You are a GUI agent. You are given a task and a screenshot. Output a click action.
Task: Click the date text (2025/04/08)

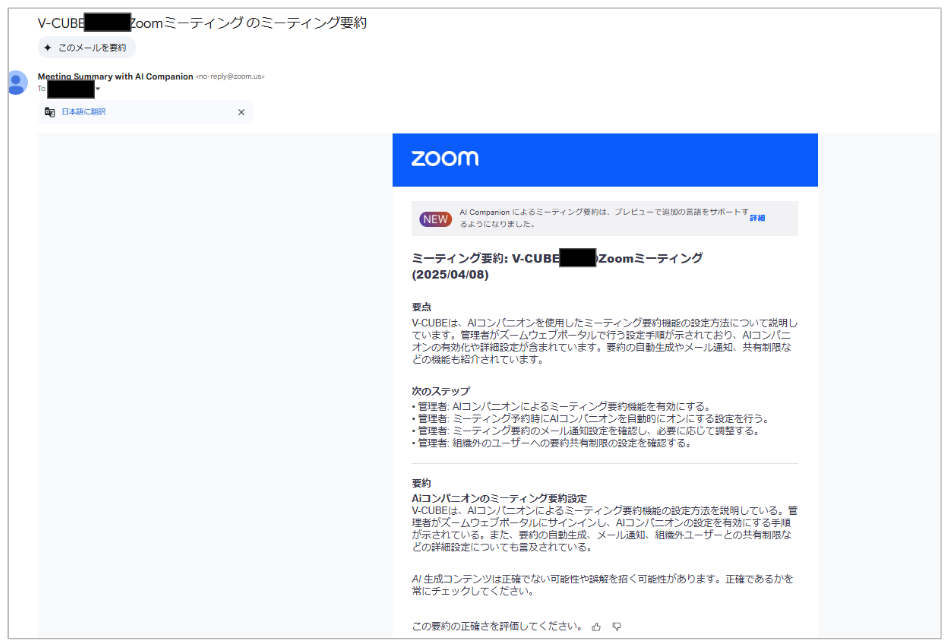(450, 274)
